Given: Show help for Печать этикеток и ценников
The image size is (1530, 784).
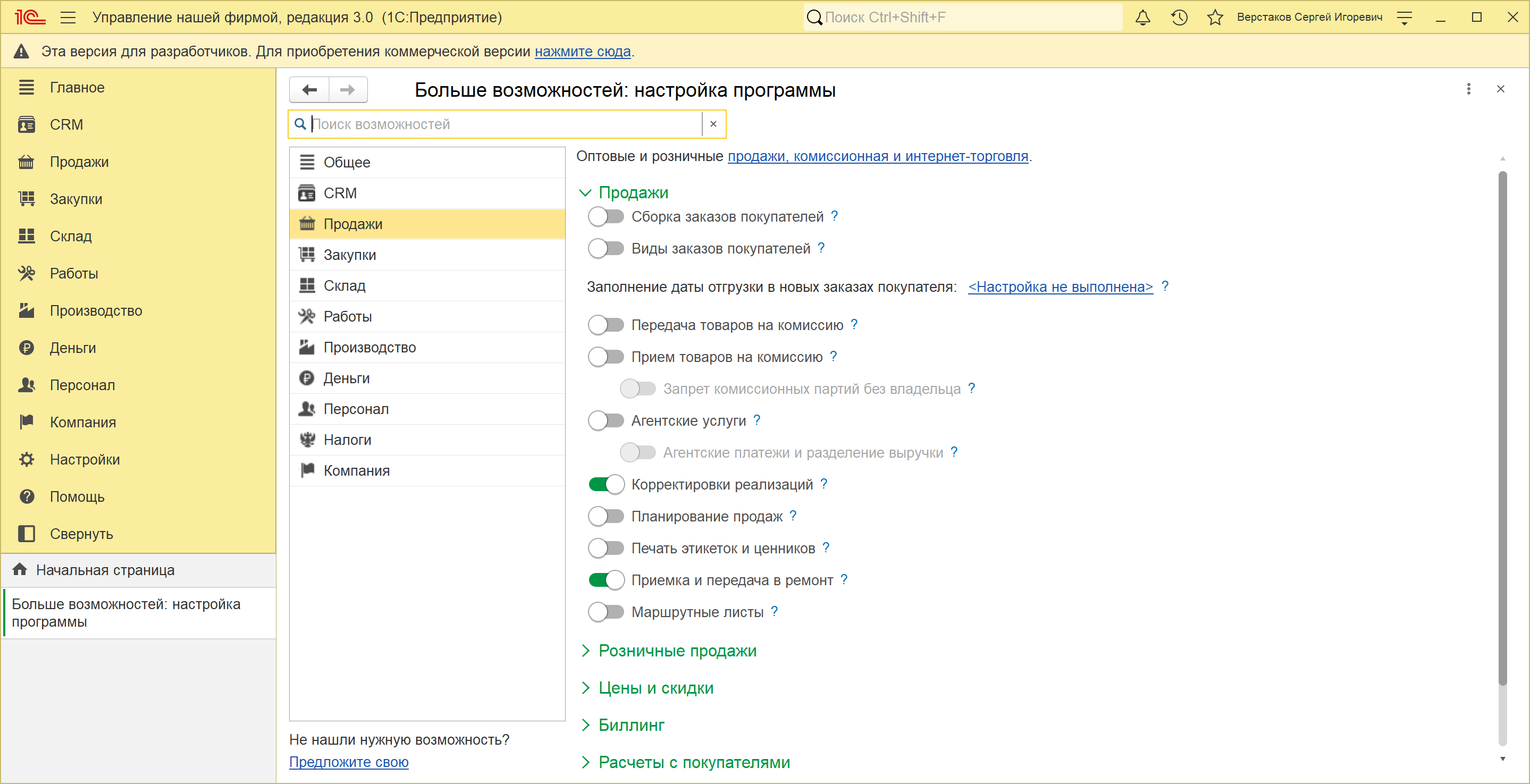Looking at the screenshot, I should [826, 547].
